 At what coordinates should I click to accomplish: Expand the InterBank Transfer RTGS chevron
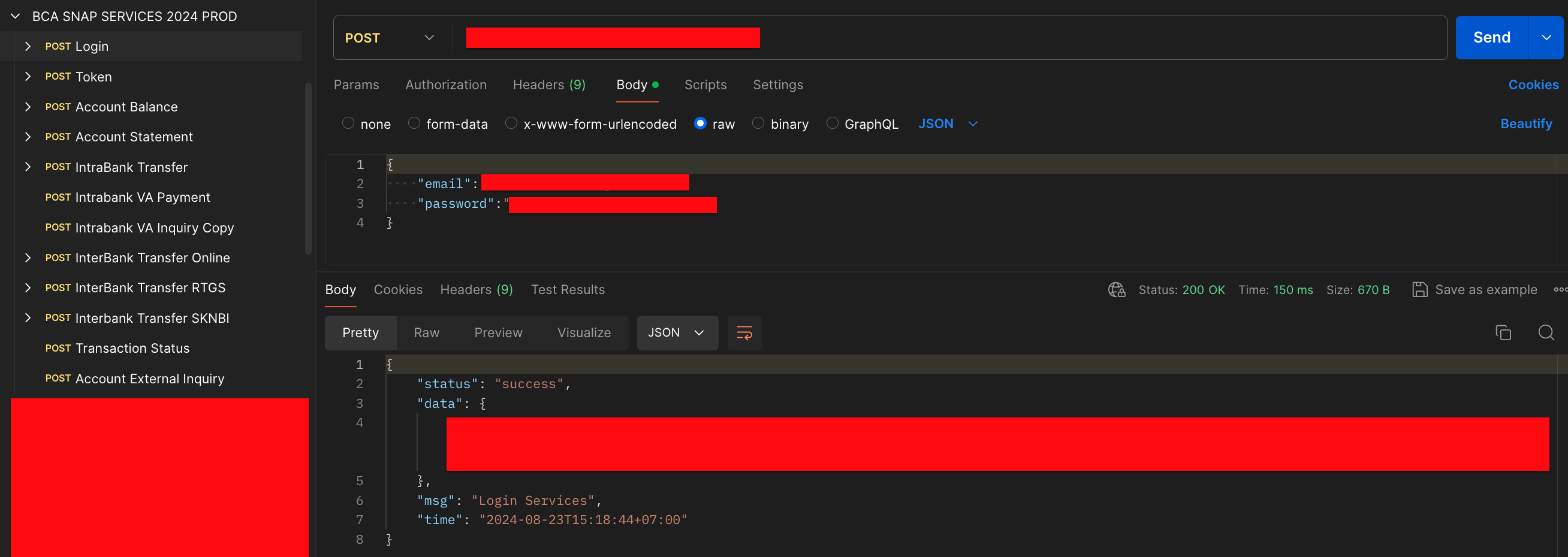click(28, 287)
